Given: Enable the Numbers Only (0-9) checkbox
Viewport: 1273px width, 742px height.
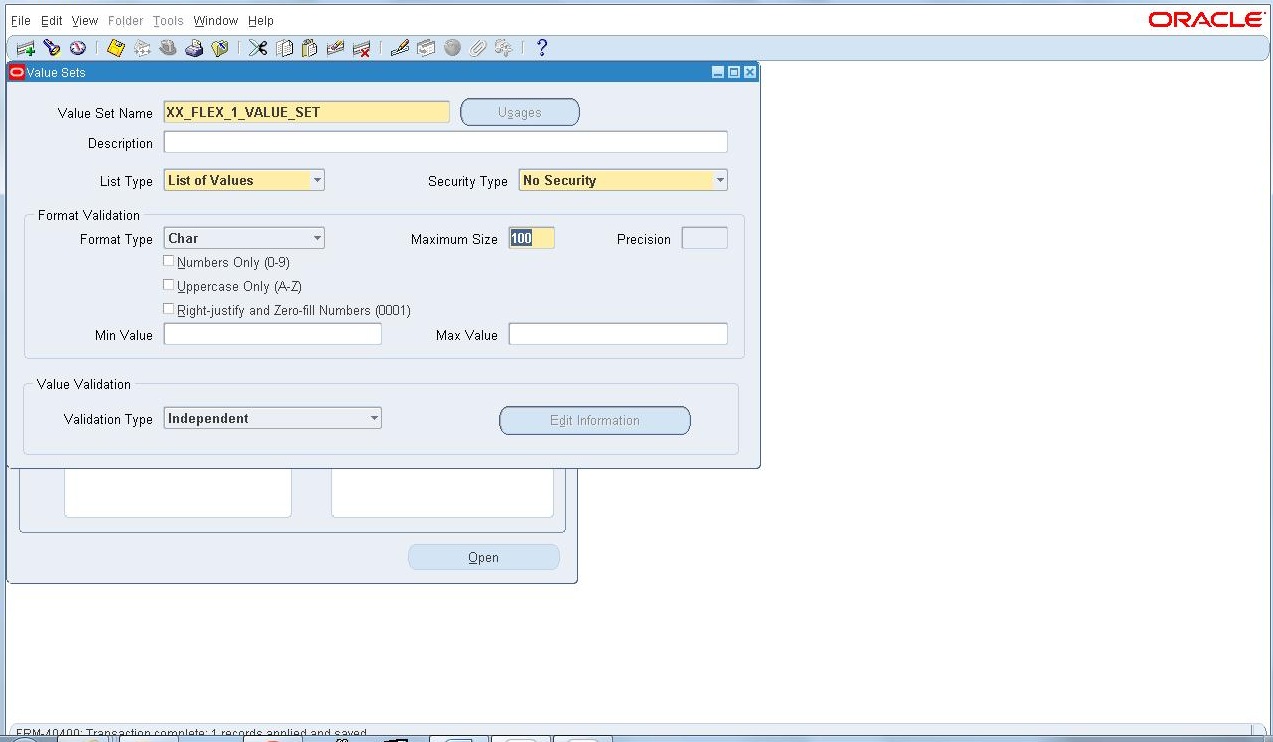Looking at the screenshot, I should (x=169, y=260).
